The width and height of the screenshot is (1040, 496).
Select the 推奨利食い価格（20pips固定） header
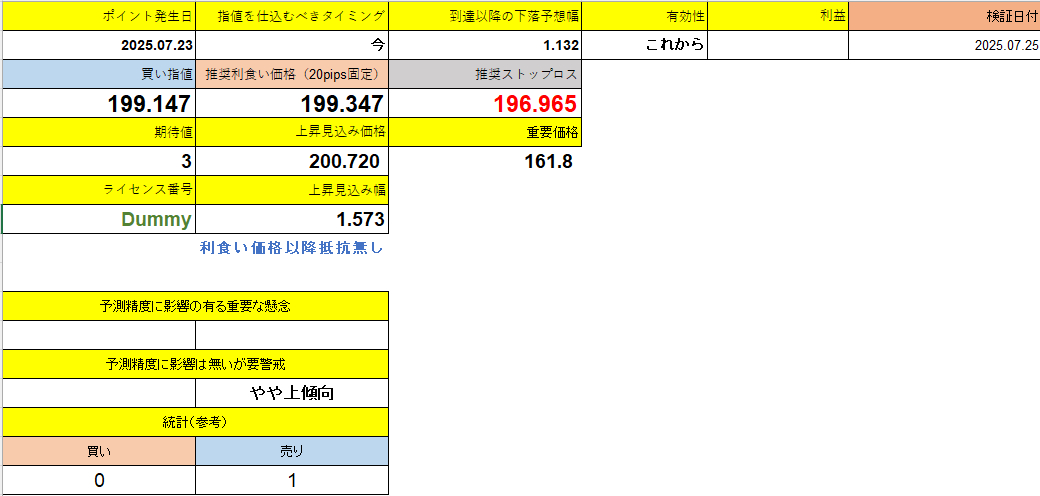pyautogui.click(x=292, y=74)
